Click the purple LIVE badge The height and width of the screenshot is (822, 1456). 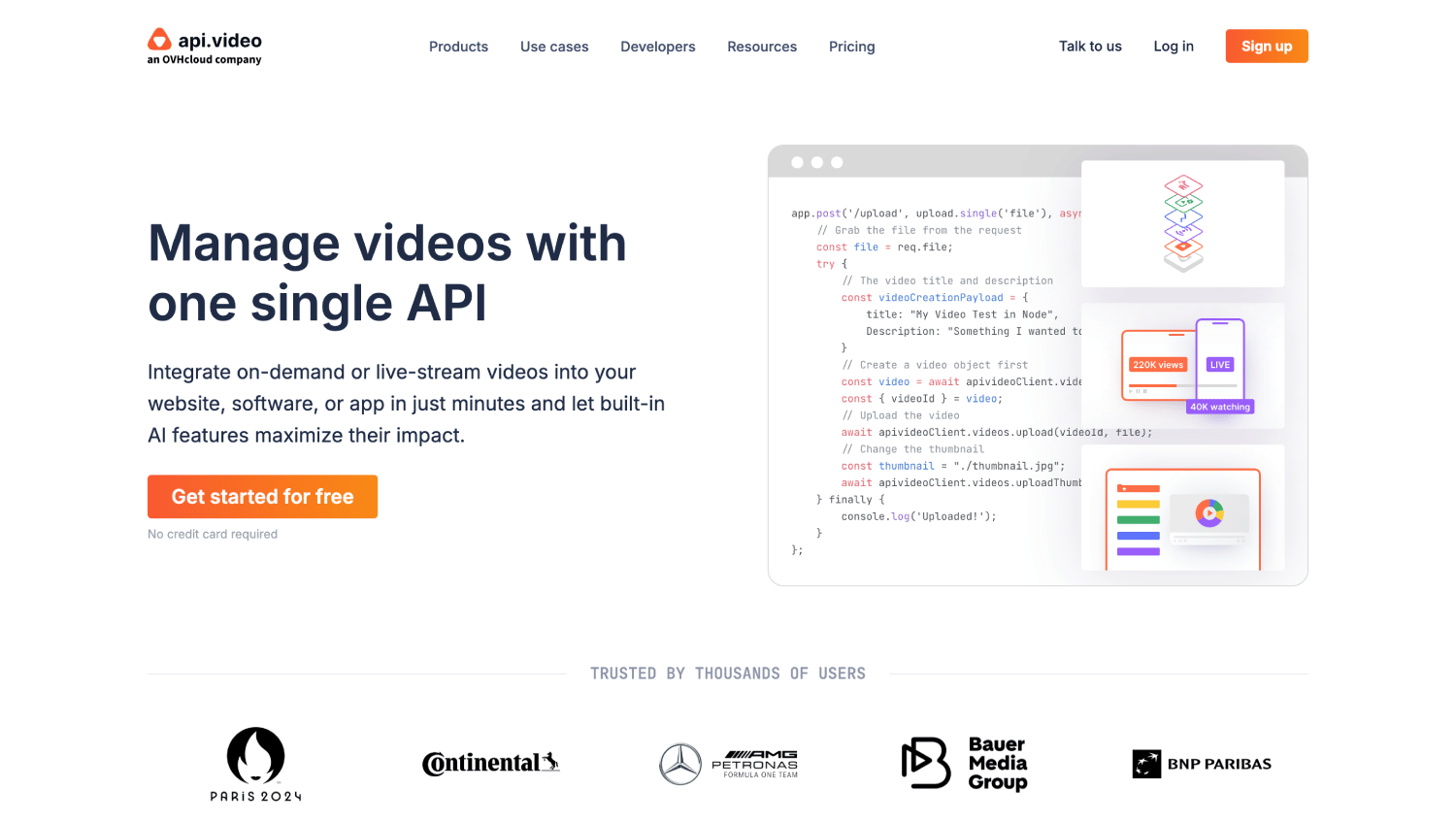tap(1220, 365)
